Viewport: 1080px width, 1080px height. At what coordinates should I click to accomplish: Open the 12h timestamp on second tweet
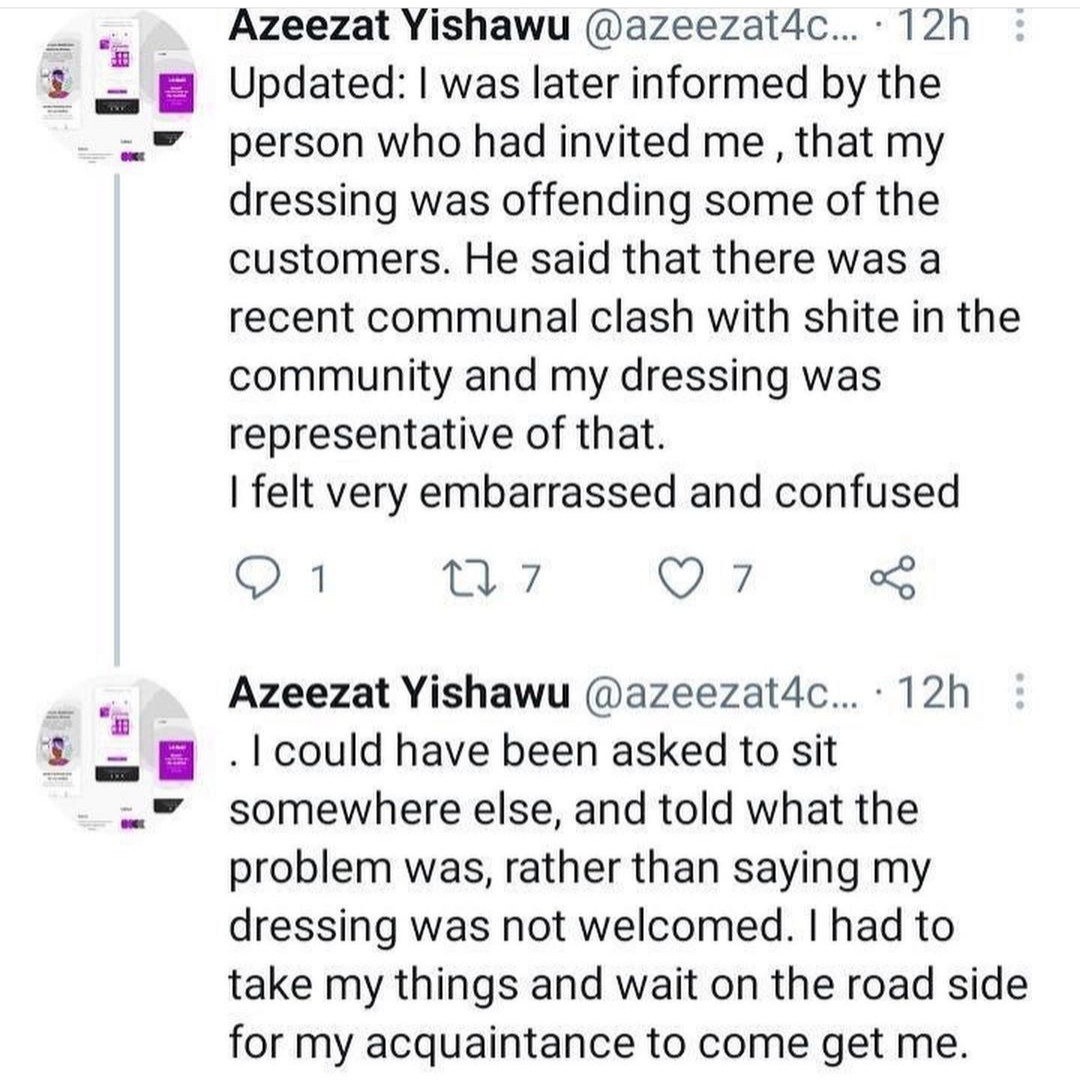tap(934, 692)
